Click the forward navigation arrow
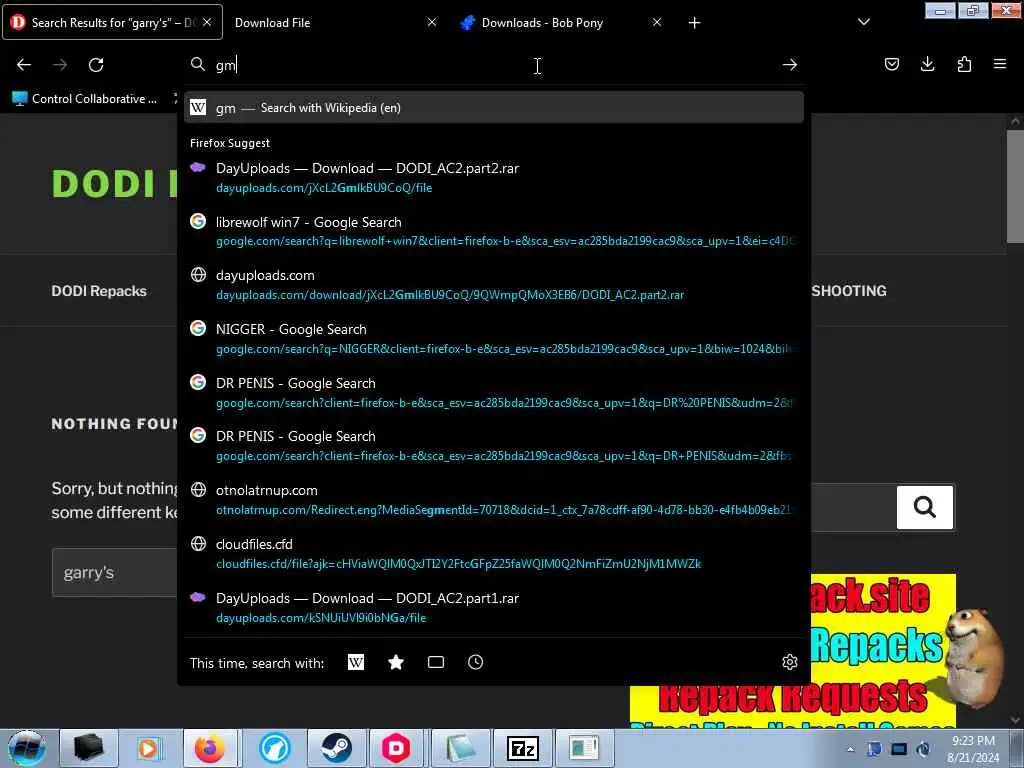 pos(60,65)
